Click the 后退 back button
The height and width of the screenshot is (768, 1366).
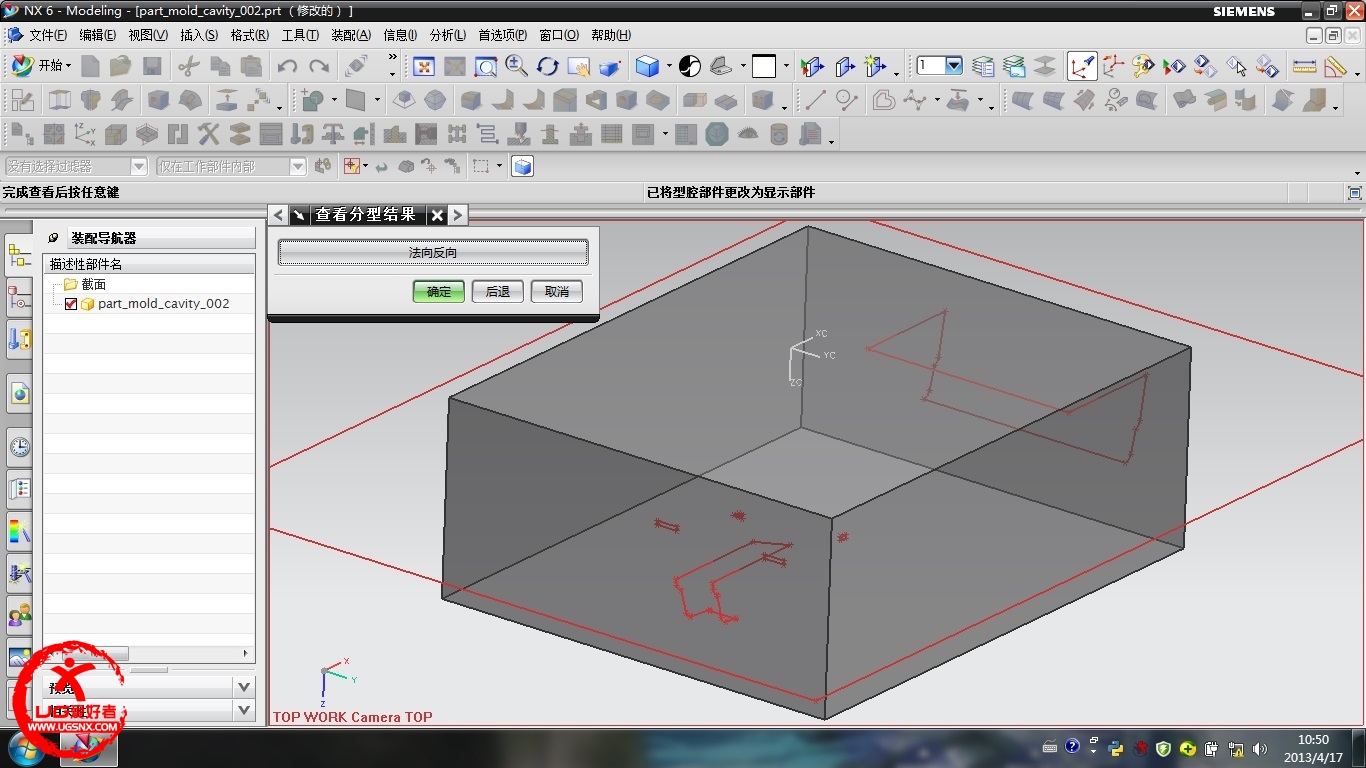click(498, 291)
